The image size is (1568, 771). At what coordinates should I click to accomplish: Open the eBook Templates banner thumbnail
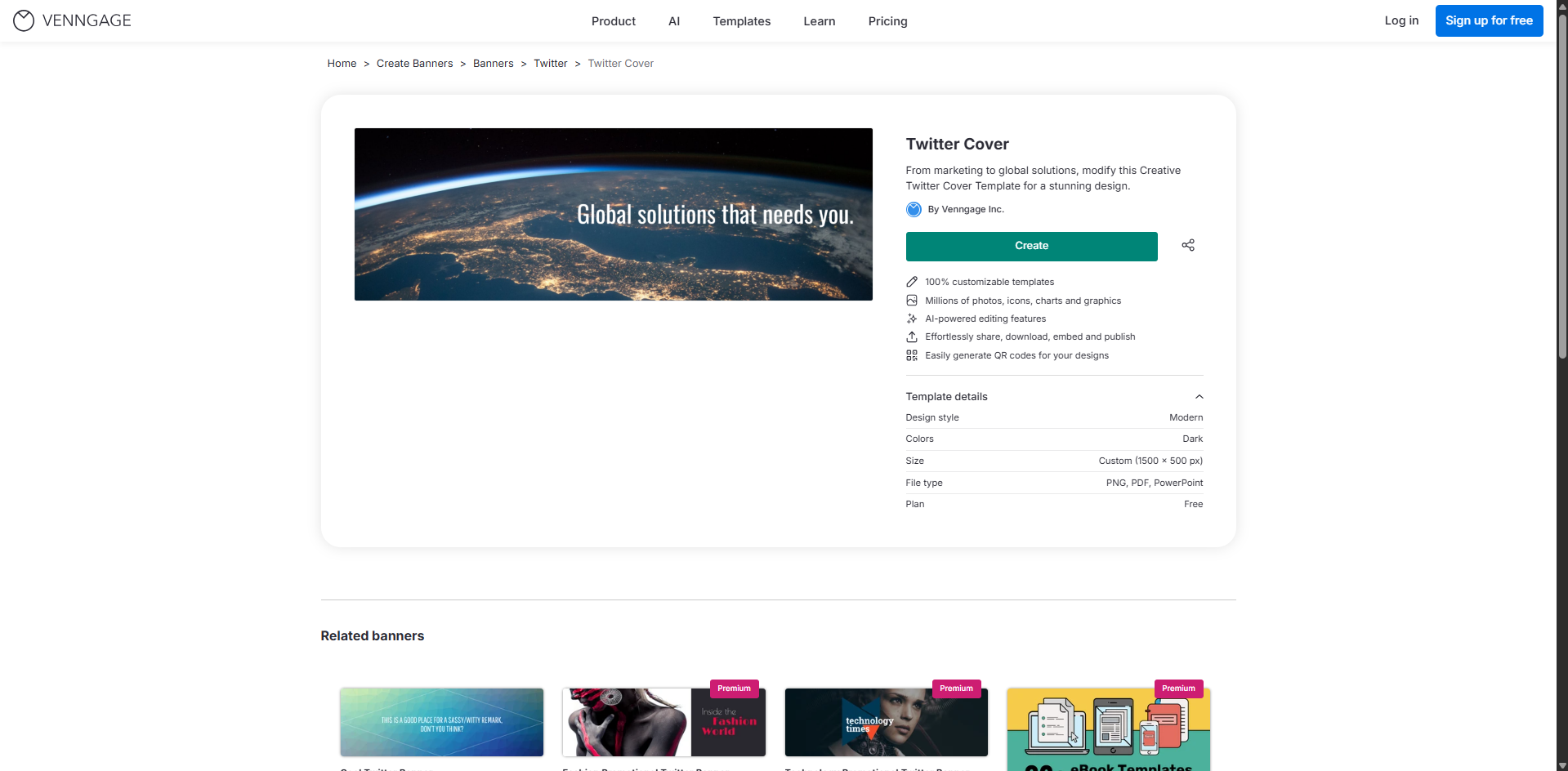(1109, 729)
